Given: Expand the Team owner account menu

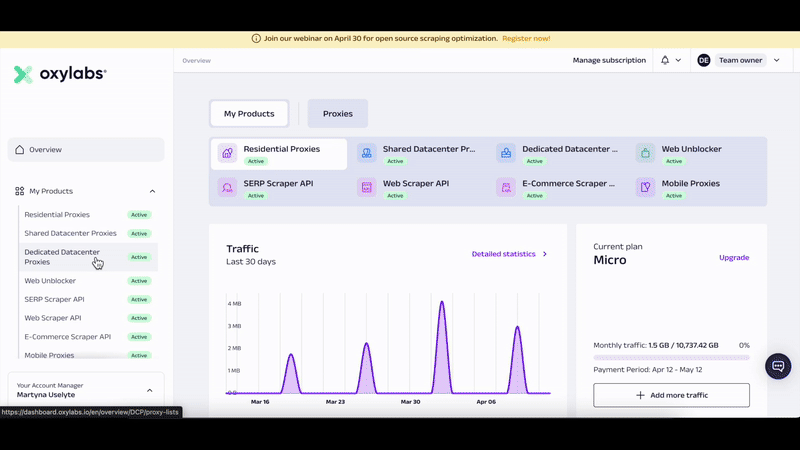Looking at the screenshot, I should point(739,60).
